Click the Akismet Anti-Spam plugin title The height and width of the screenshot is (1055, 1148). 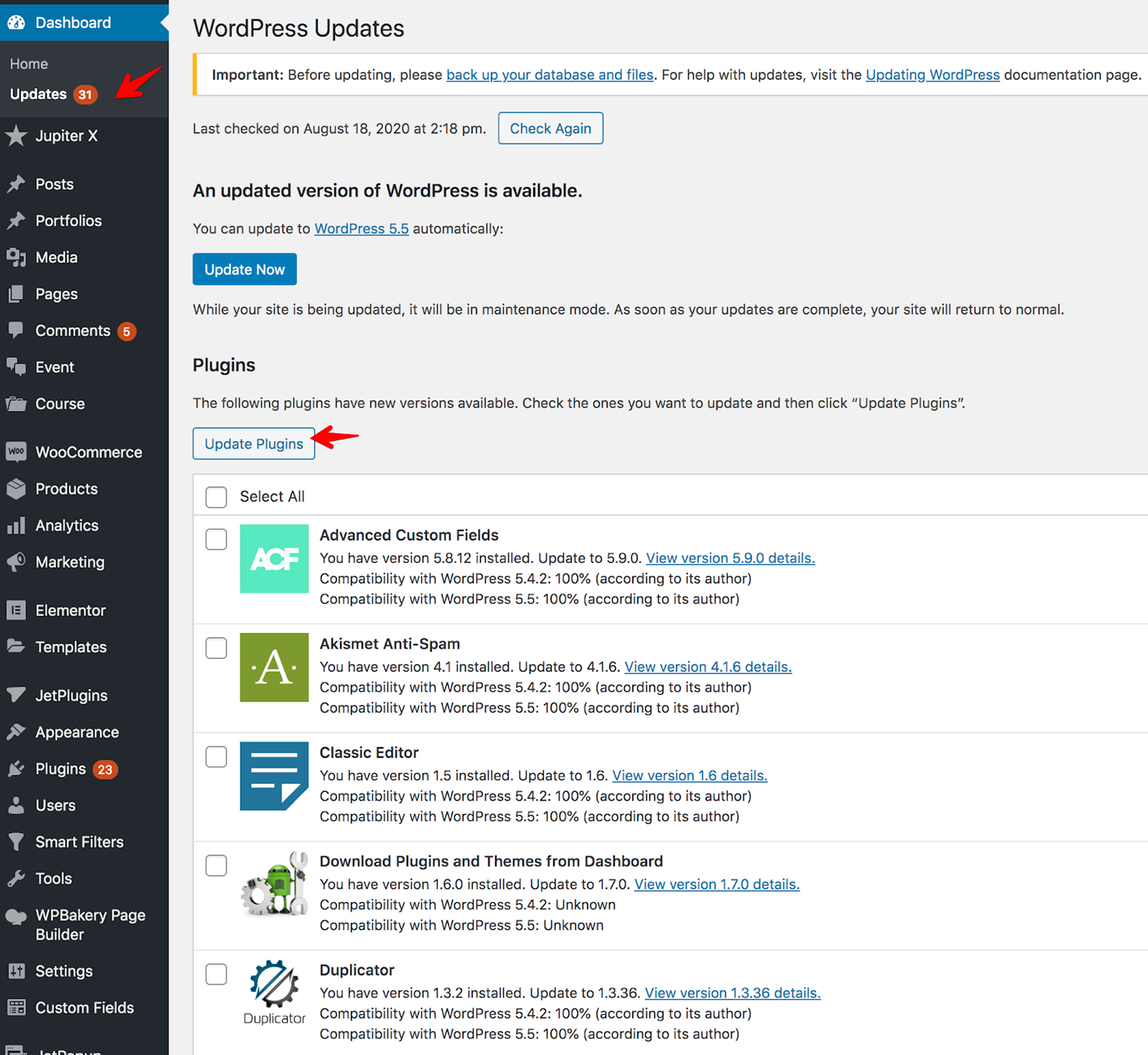coord(390,644)
